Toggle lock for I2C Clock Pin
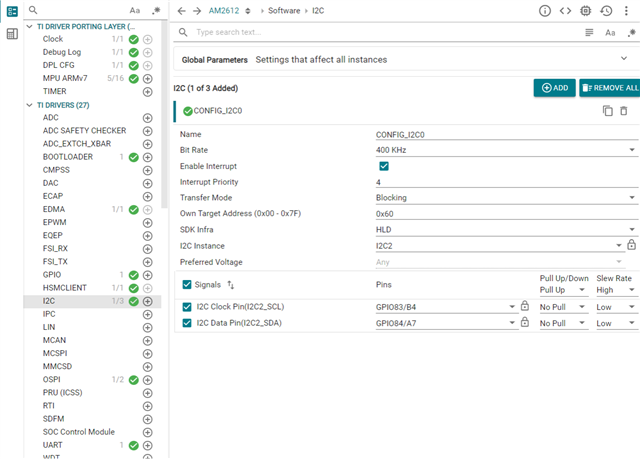The image size is (640, 459). [x=525, y=306]
